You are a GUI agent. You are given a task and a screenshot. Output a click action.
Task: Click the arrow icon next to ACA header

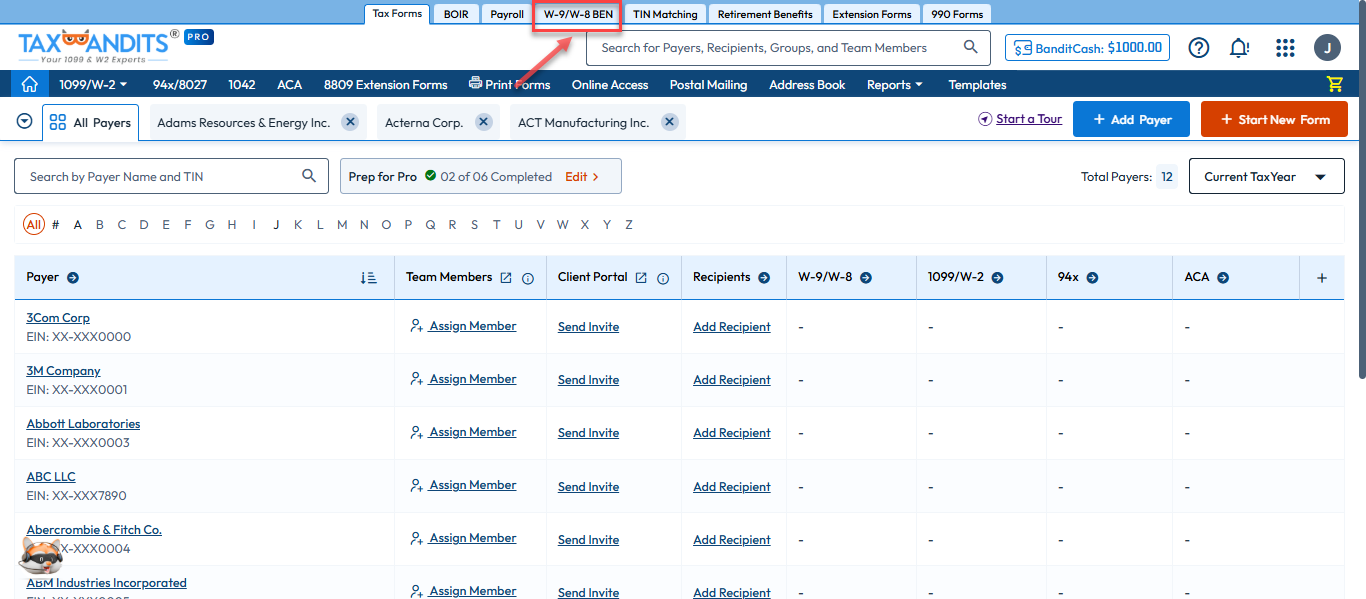click(x=1223, y=278)
